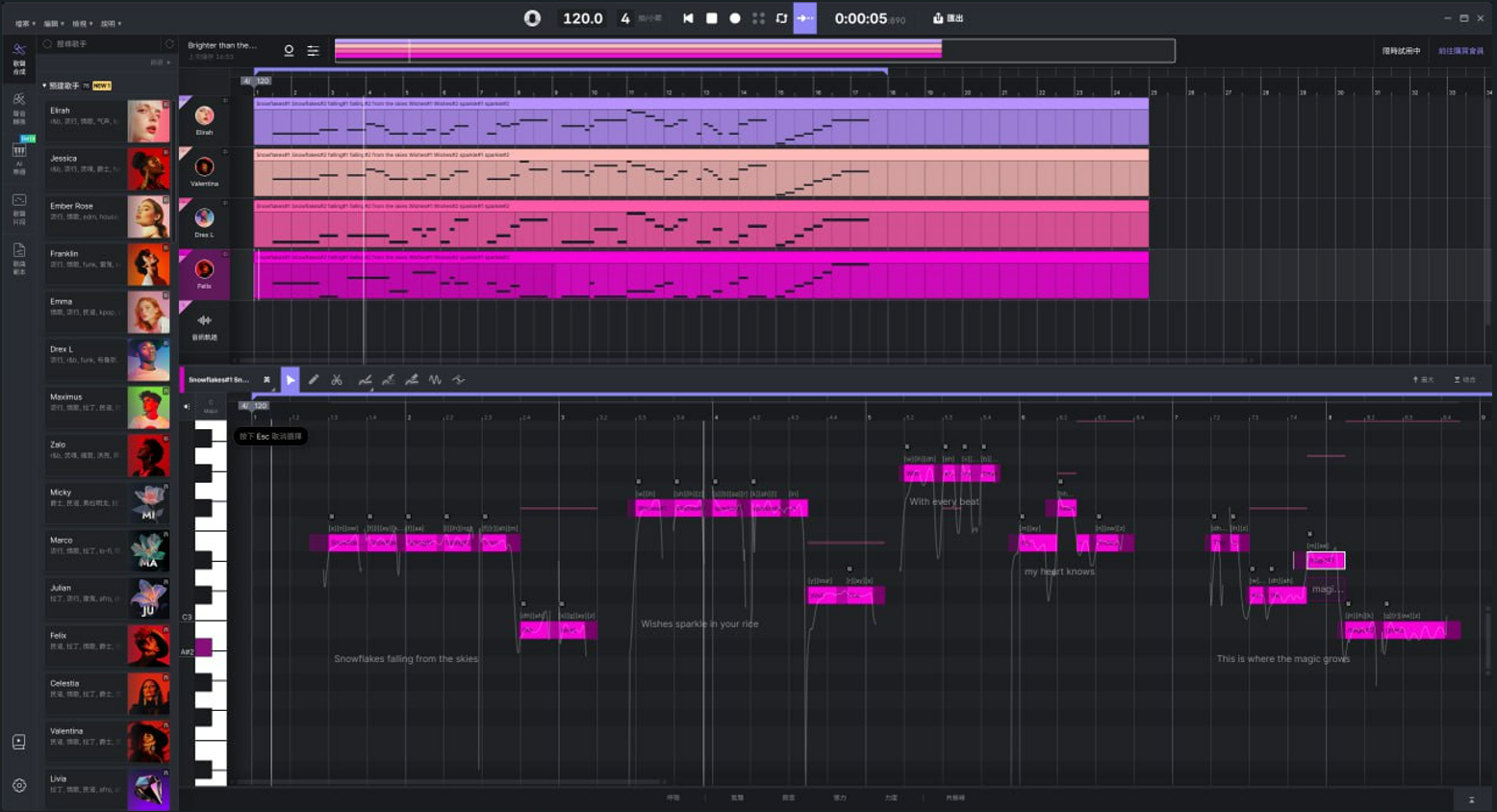
Task: Click the metronome icon beside the tempo
Action: click(x=532, y=18)
